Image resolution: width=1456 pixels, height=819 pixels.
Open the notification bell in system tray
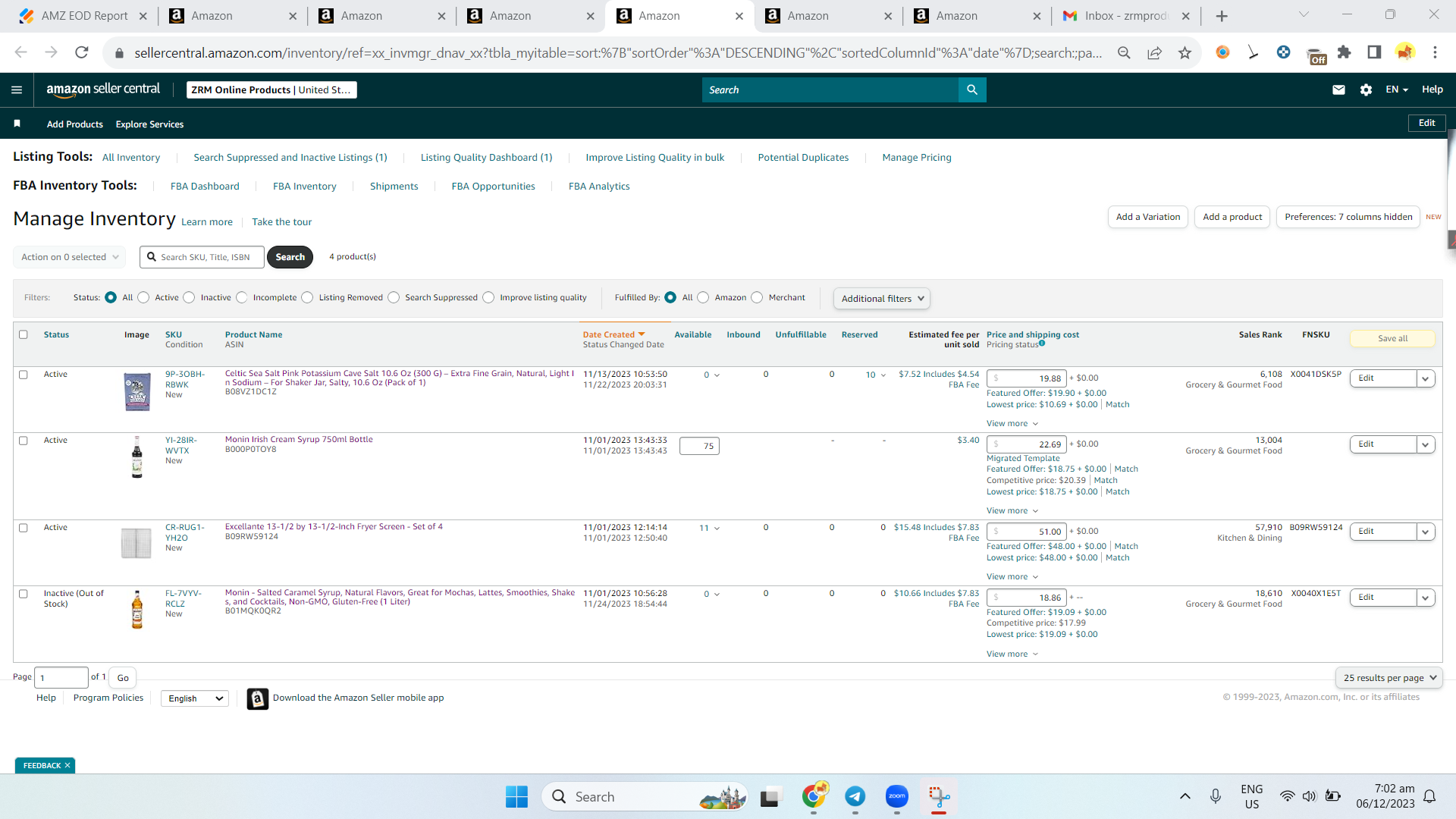1429,796
